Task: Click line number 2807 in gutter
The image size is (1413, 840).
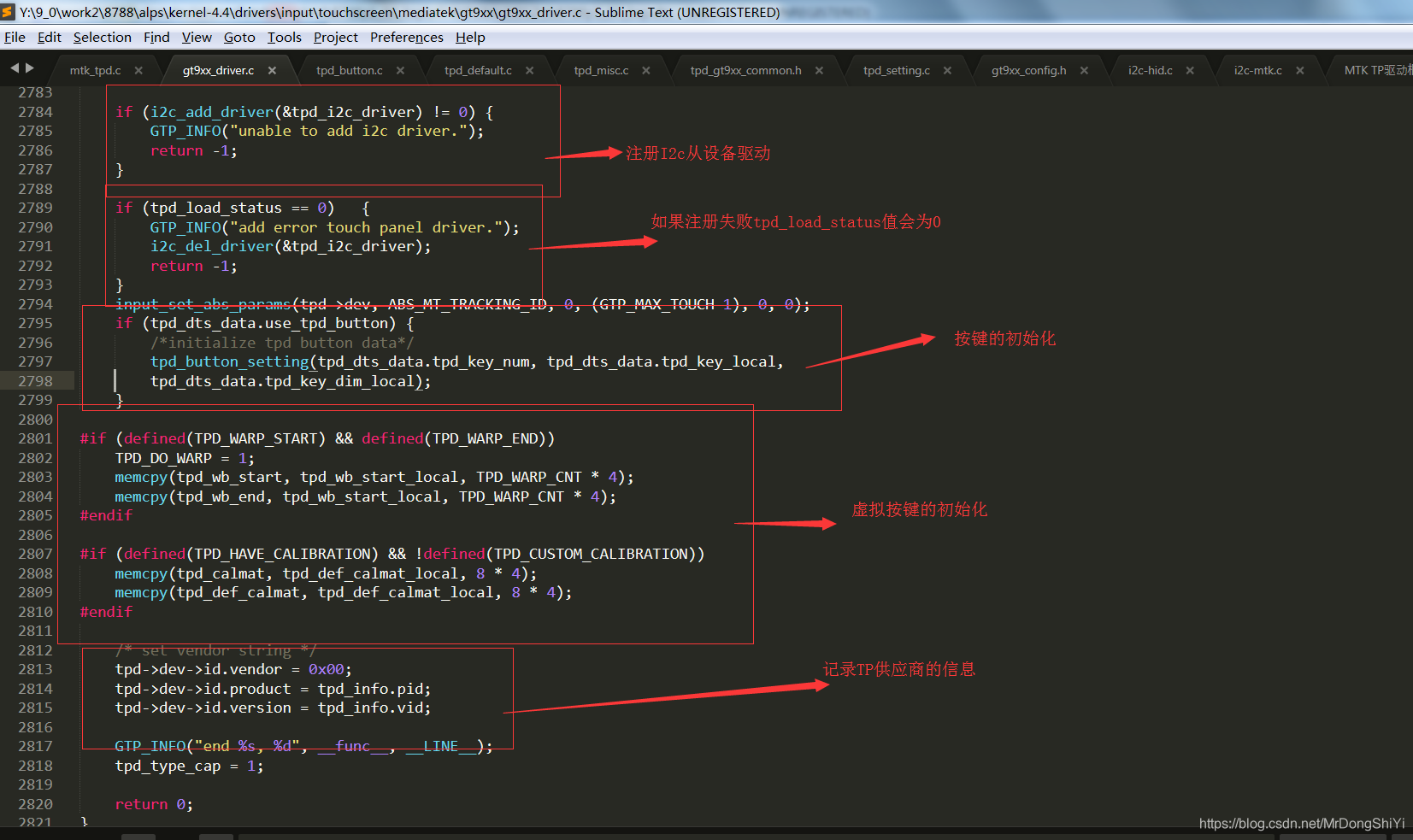Action: click(35, 554)
